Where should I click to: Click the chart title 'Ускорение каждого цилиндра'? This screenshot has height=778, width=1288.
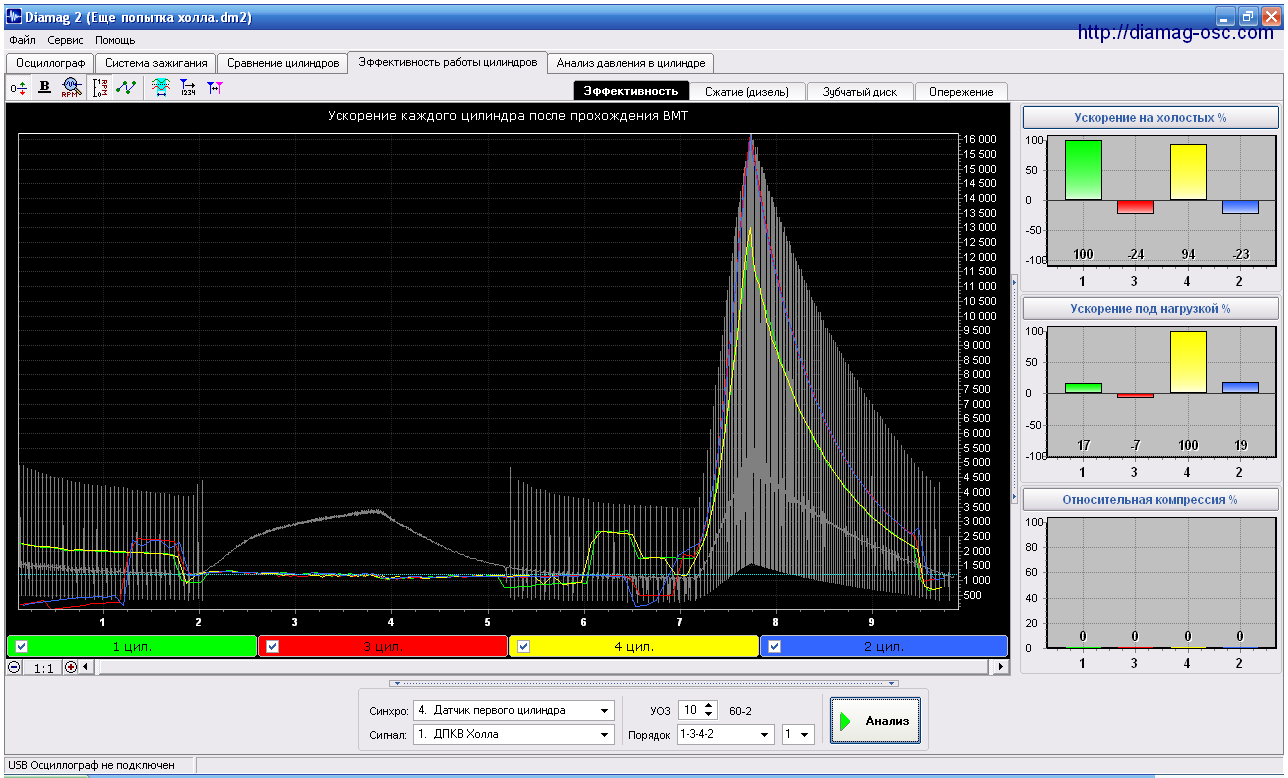click(508, 116)
